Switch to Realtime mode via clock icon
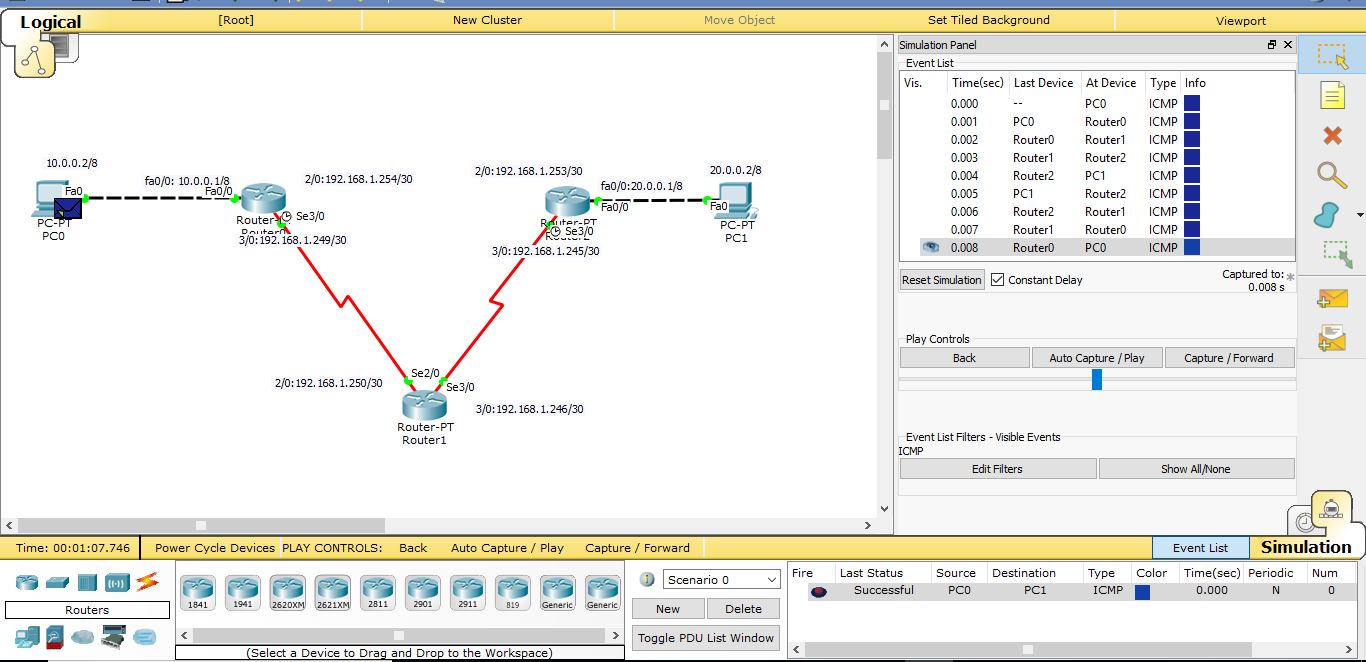 tap(1305, 521)
